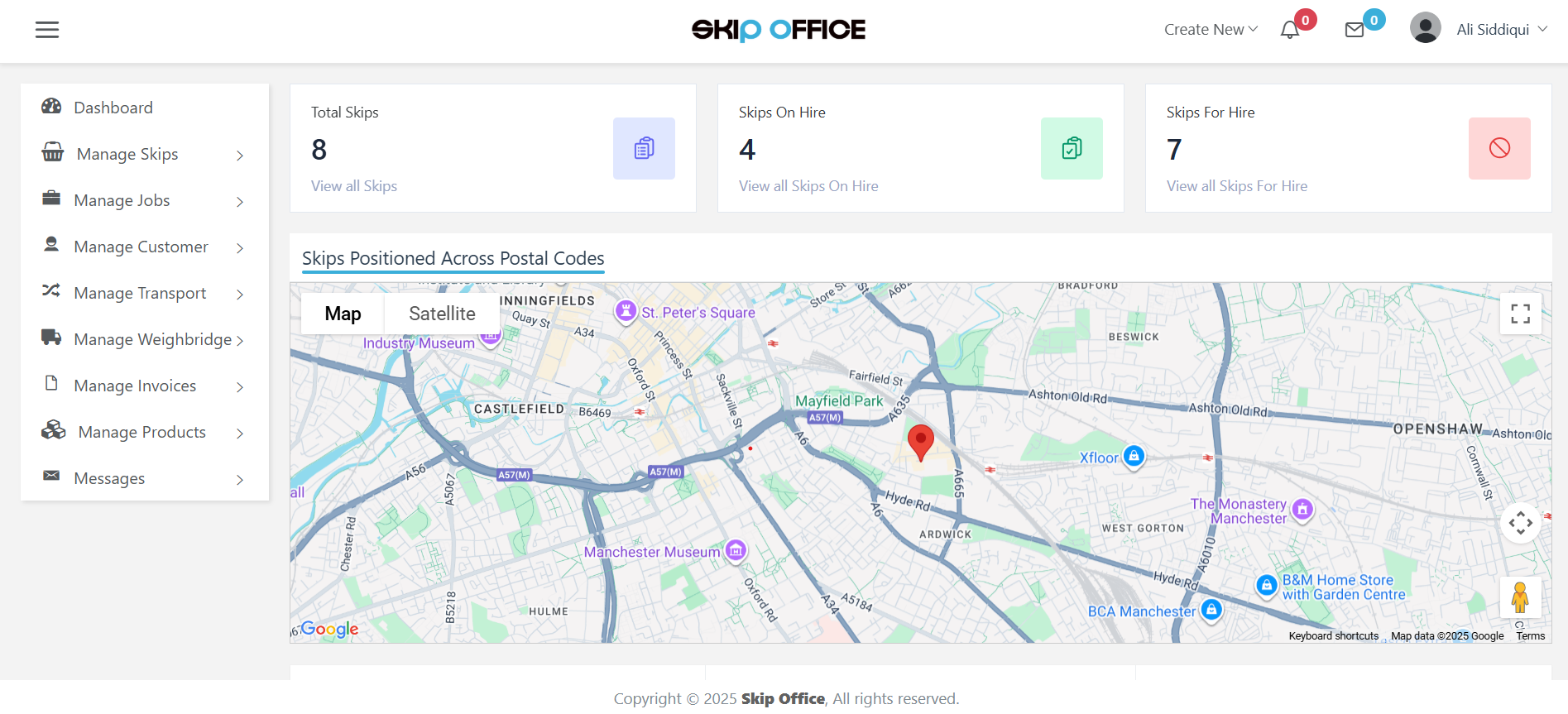This screenshot has width=1568, height=714.
Task: Click the Manage Products boxes icon
Action: click(54, 429)
